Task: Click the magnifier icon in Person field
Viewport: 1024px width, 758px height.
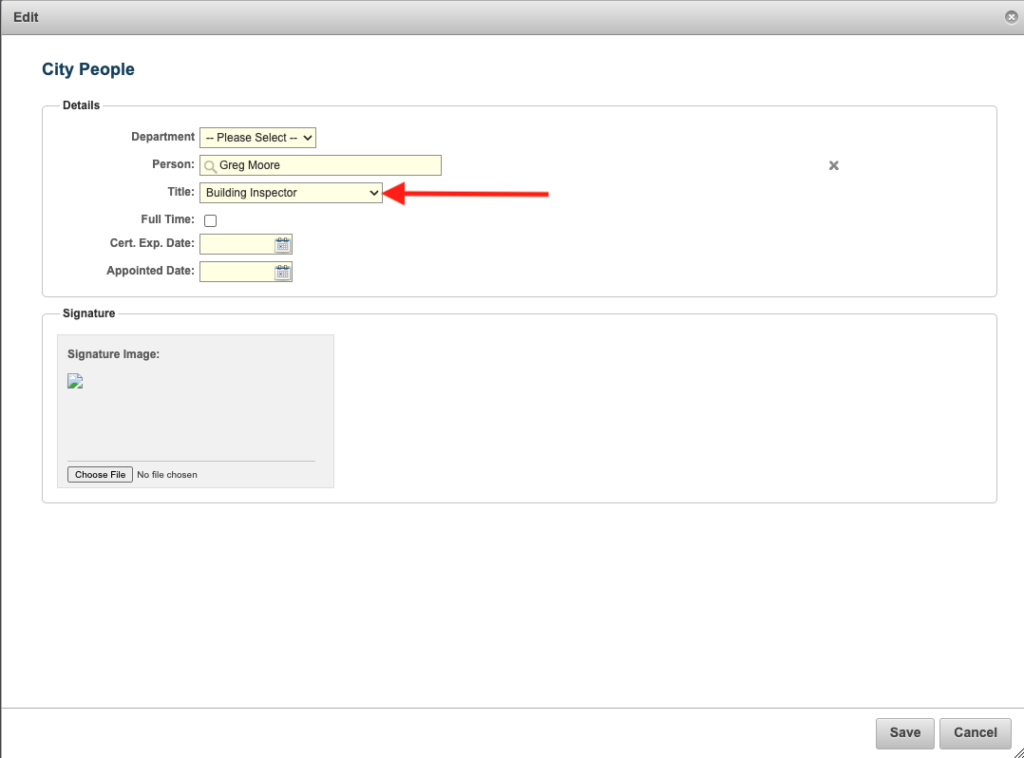Action: (x=210, y=166)
